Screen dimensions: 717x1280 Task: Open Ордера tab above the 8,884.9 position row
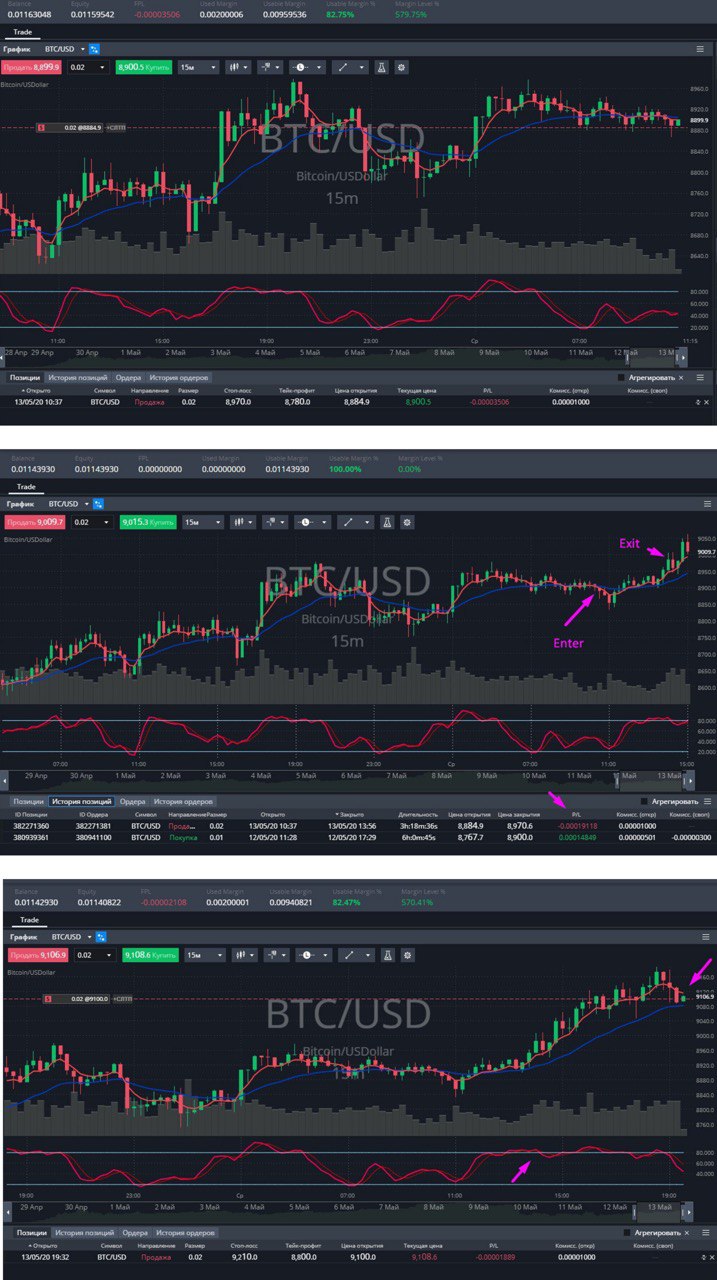(x=128, y=378)
